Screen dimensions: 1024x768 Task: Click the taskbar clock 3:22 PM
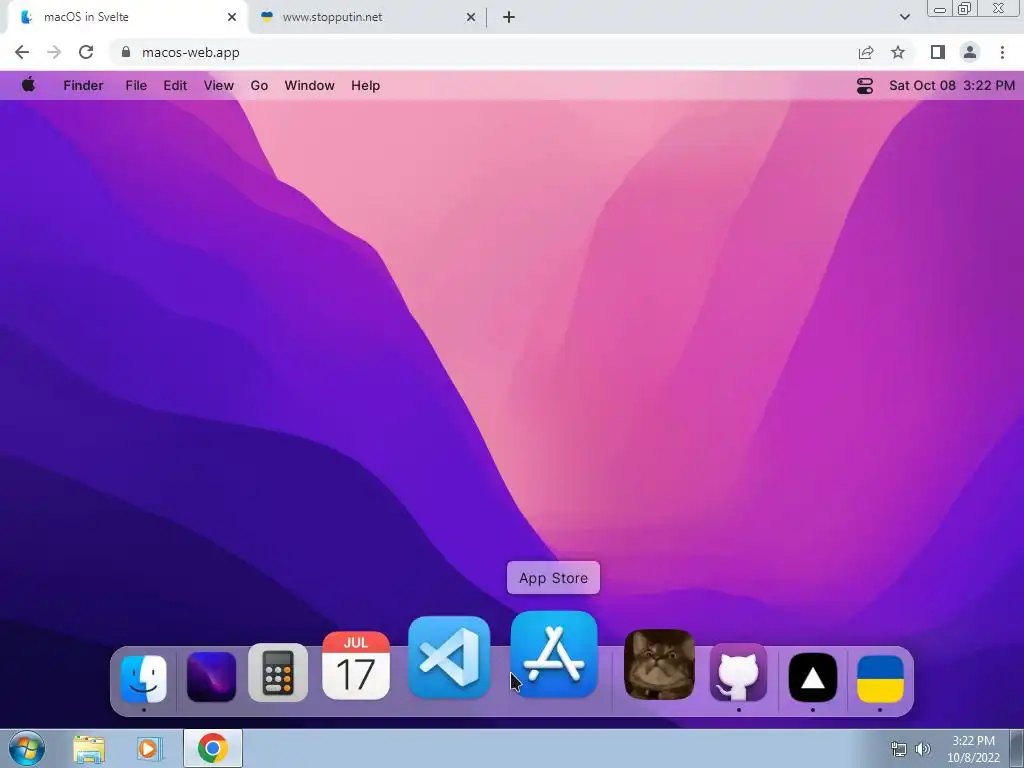point(973,749)
